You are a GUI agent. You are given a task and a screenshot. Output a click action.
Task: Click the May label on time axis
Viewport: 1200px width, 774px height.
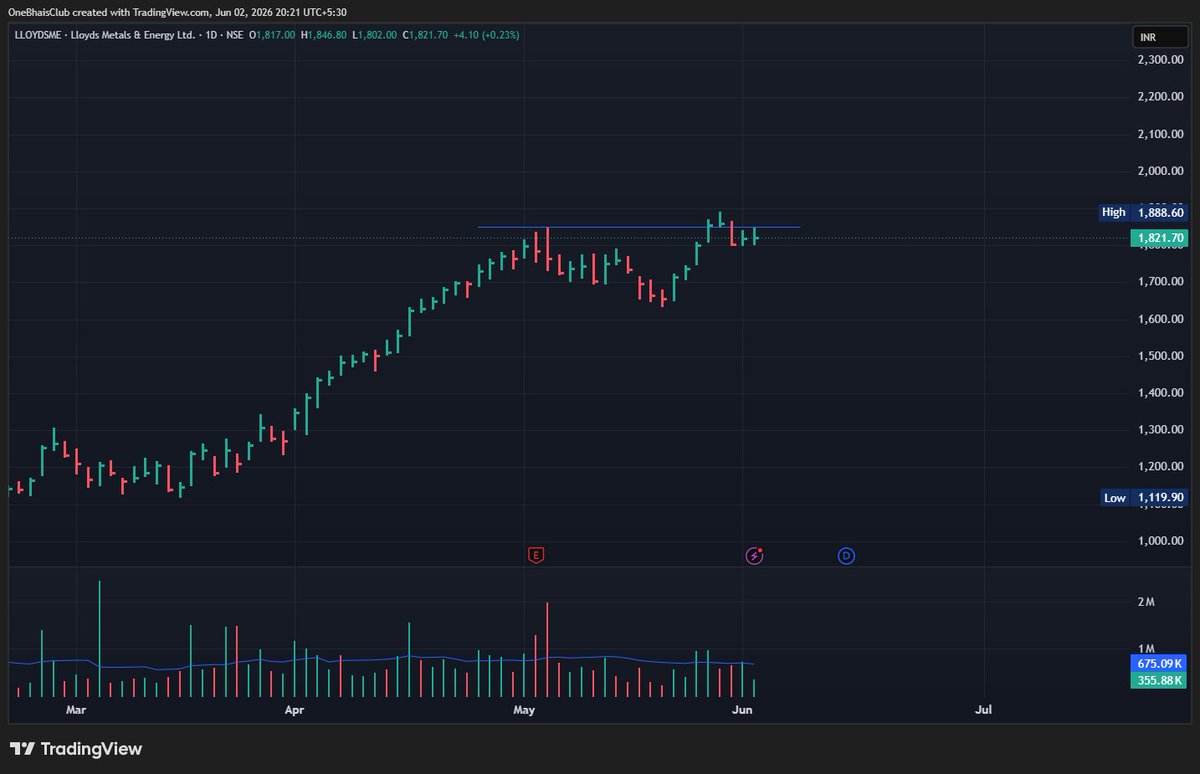pyautogui.click(x=524, y=709)
